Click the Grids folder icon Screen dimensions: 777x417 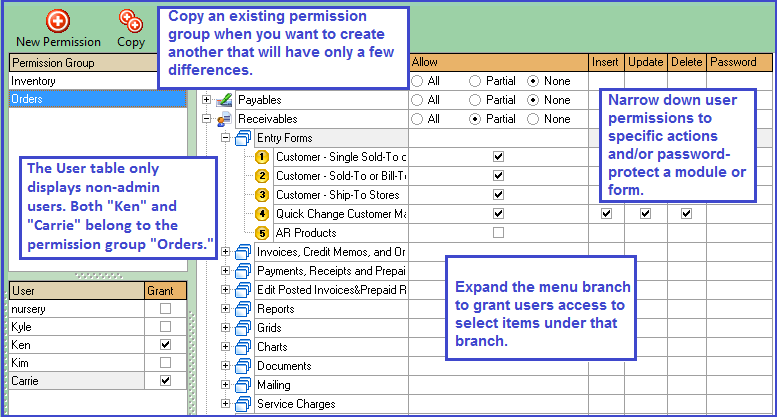coord(243,328)
